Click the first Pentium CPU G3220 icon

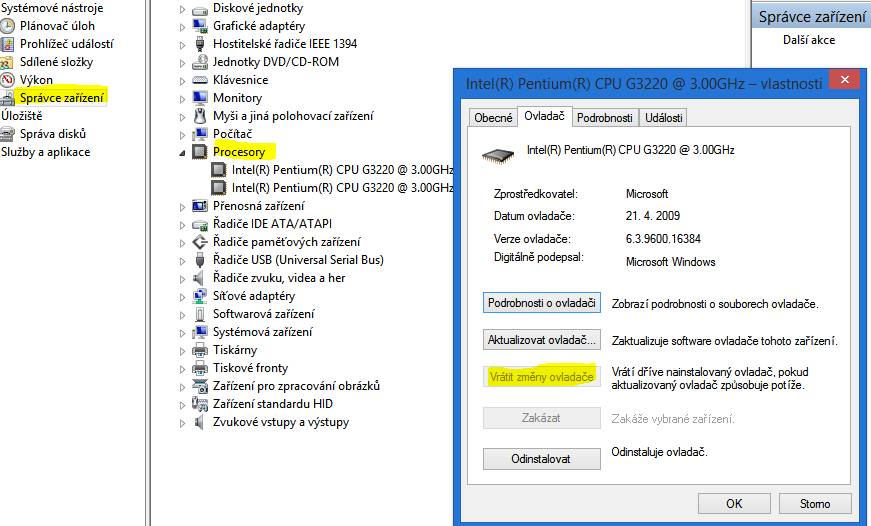pos(219,170)
